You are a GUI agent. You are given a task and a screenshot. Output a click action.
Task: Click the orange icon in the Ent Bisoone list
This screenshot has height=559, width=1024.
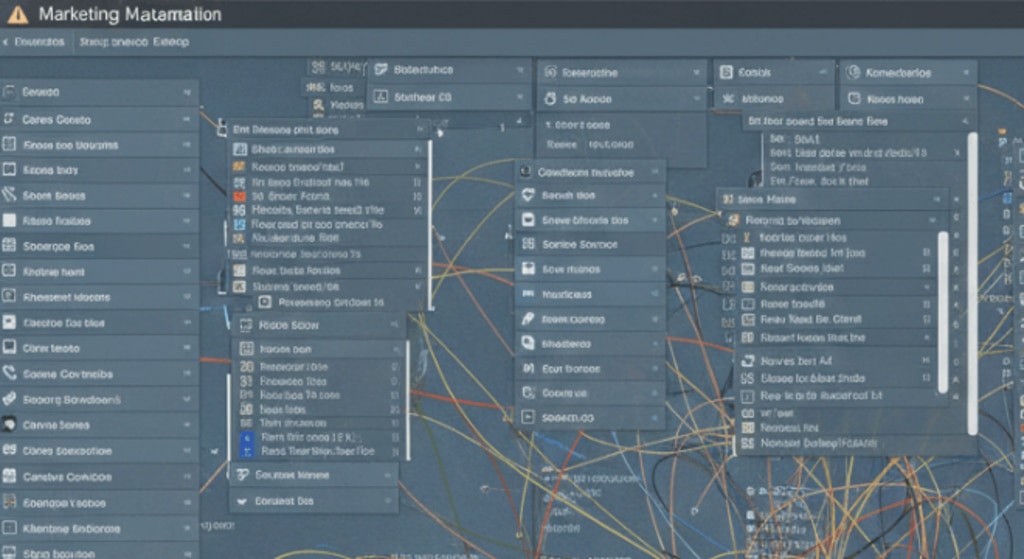[x=239, y=197]
